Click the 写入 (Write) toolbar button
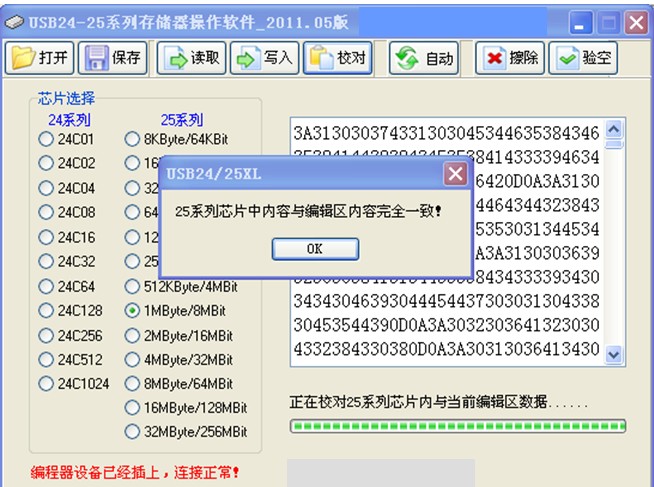The height and width of the screenshot is (487, 654). tap(264, 58)
